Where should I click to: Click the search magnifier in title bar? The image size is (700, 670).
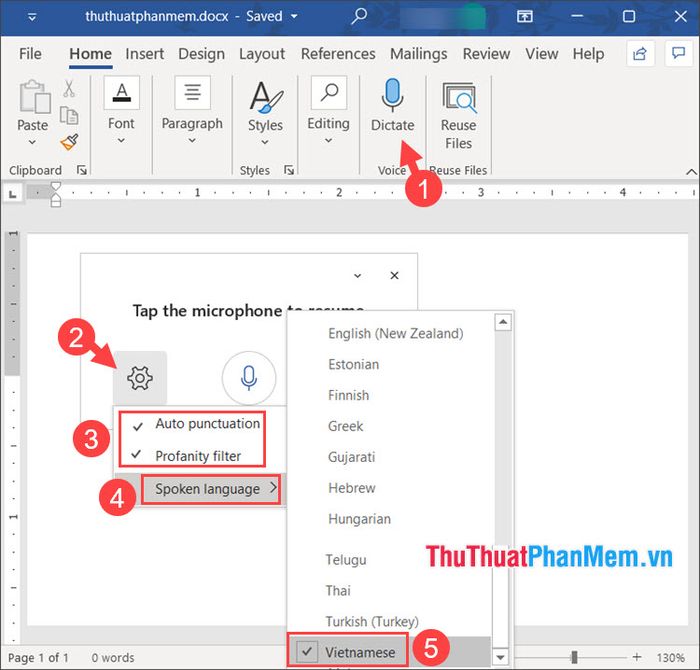pyautogui.click(x=358, y=17)
